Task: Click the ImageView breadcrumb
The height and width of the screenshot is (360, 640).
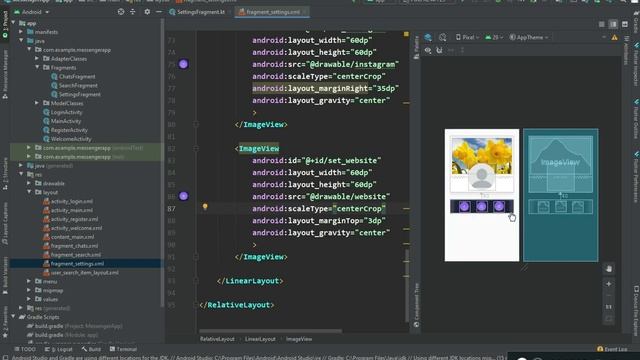Action: click(x=299, y=339)
